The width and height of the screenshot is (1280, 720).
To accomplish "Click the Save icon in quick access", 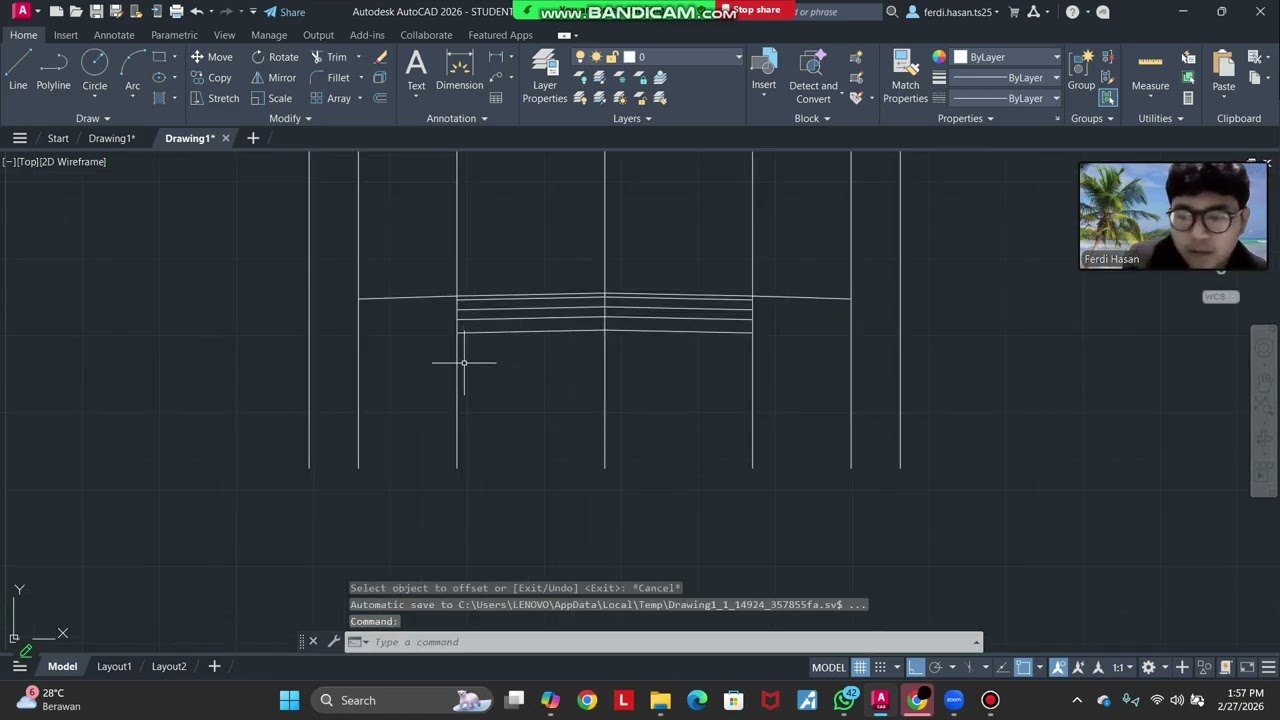I will (96, 12).
